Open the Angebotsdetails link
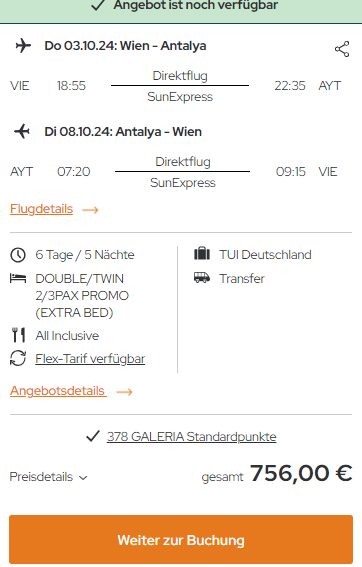Image resolution: width=362 pixels, height=567 pixels. tap(58, 391)
